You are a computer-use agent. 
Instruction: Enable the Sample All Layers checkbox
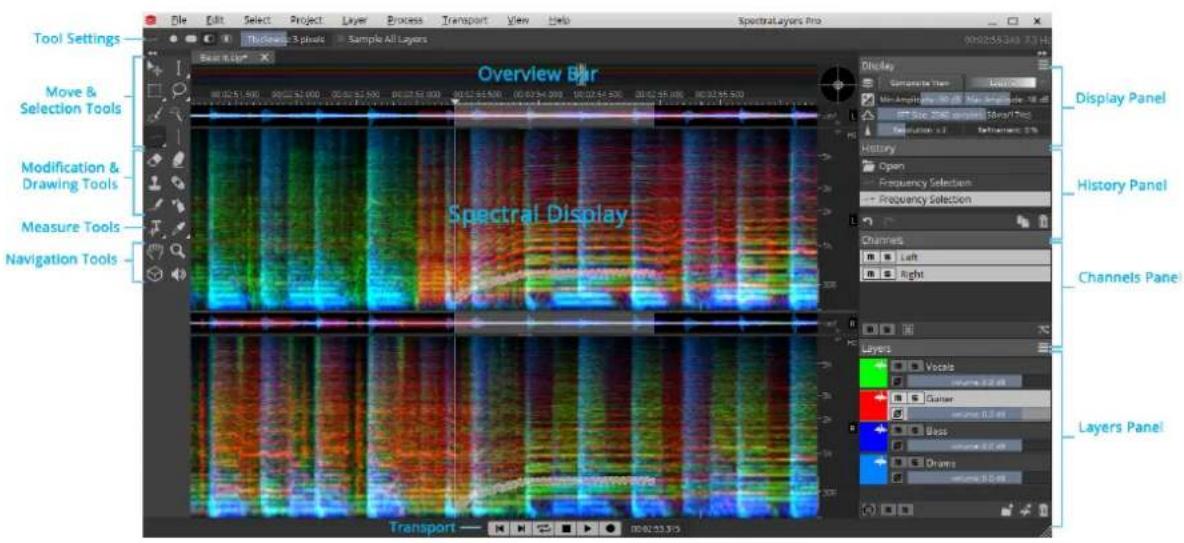point(340,39)
